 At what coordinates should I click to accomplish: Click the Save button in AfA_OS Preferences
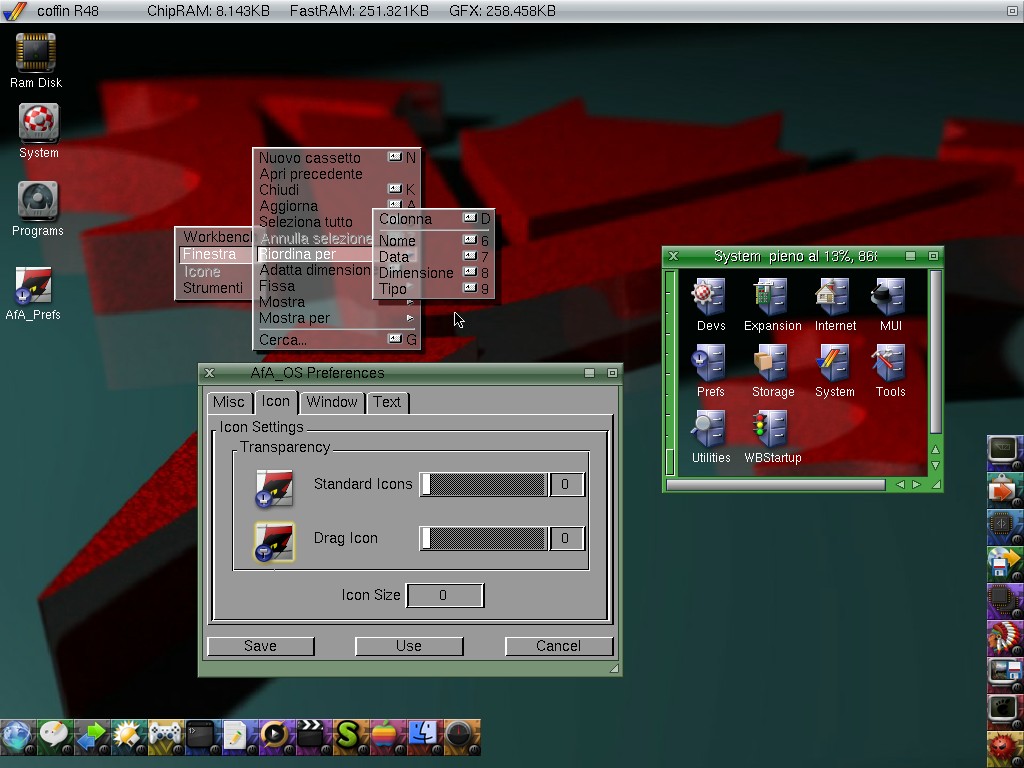(260, 646)
